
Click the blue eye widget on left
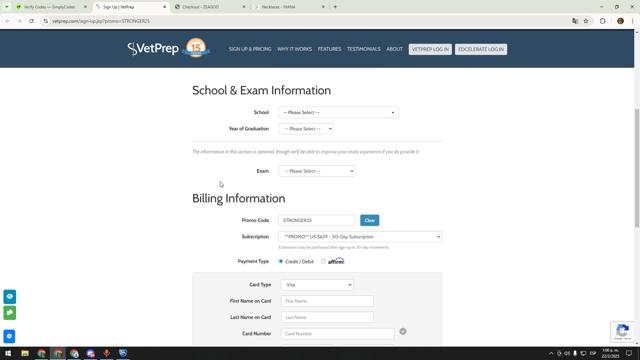point(10,296)
